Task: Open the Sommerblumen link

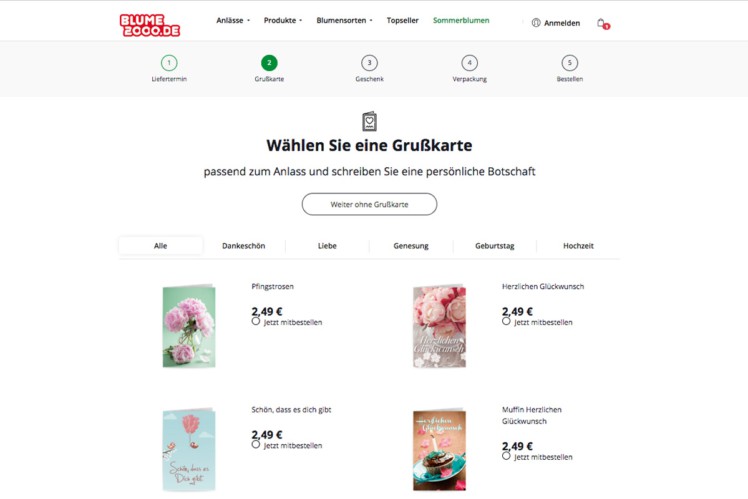Action: (x=461, y=21)
